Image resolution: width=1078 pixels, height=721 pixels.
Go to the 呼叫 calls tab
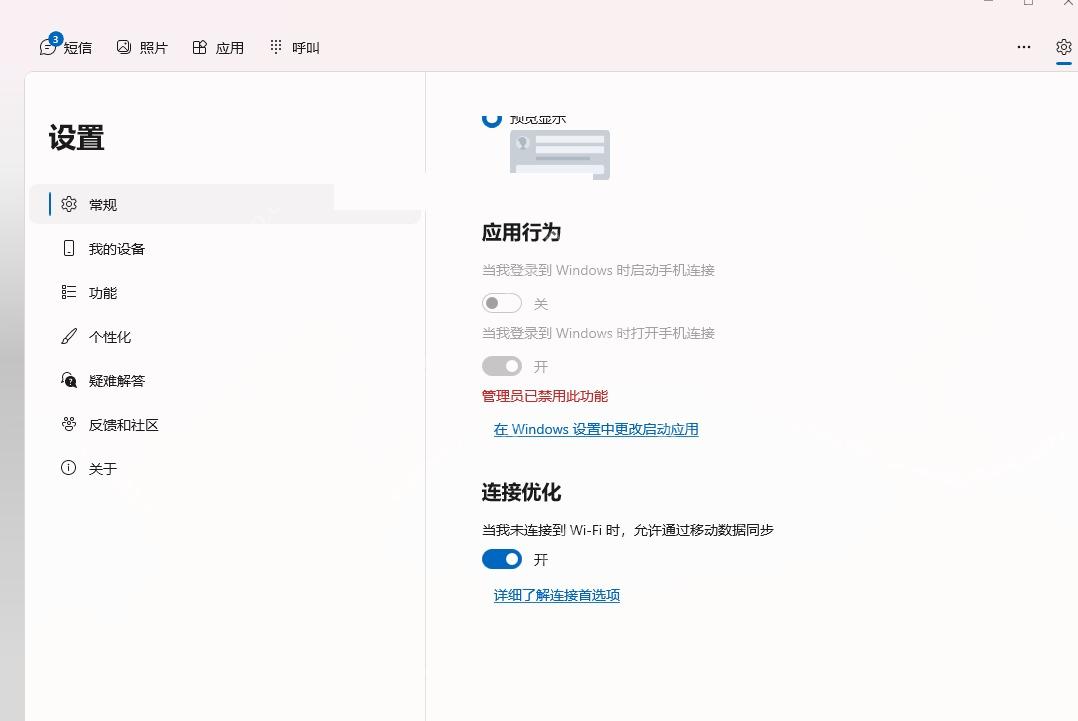[x=295, y=47]
